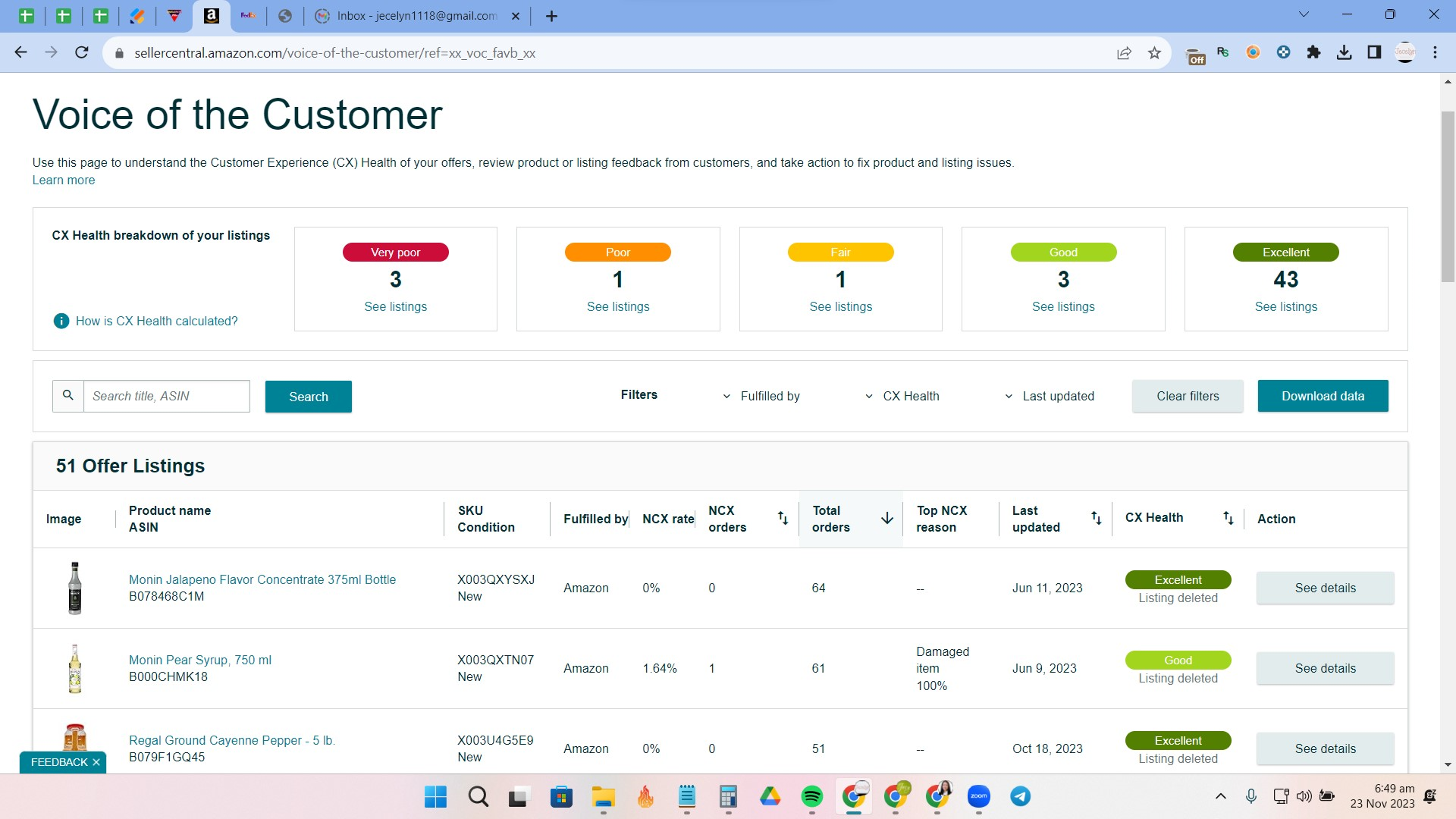Close the Gmail Inbox tab
This screenshot has width=1456, height=819.
[516, 16]
